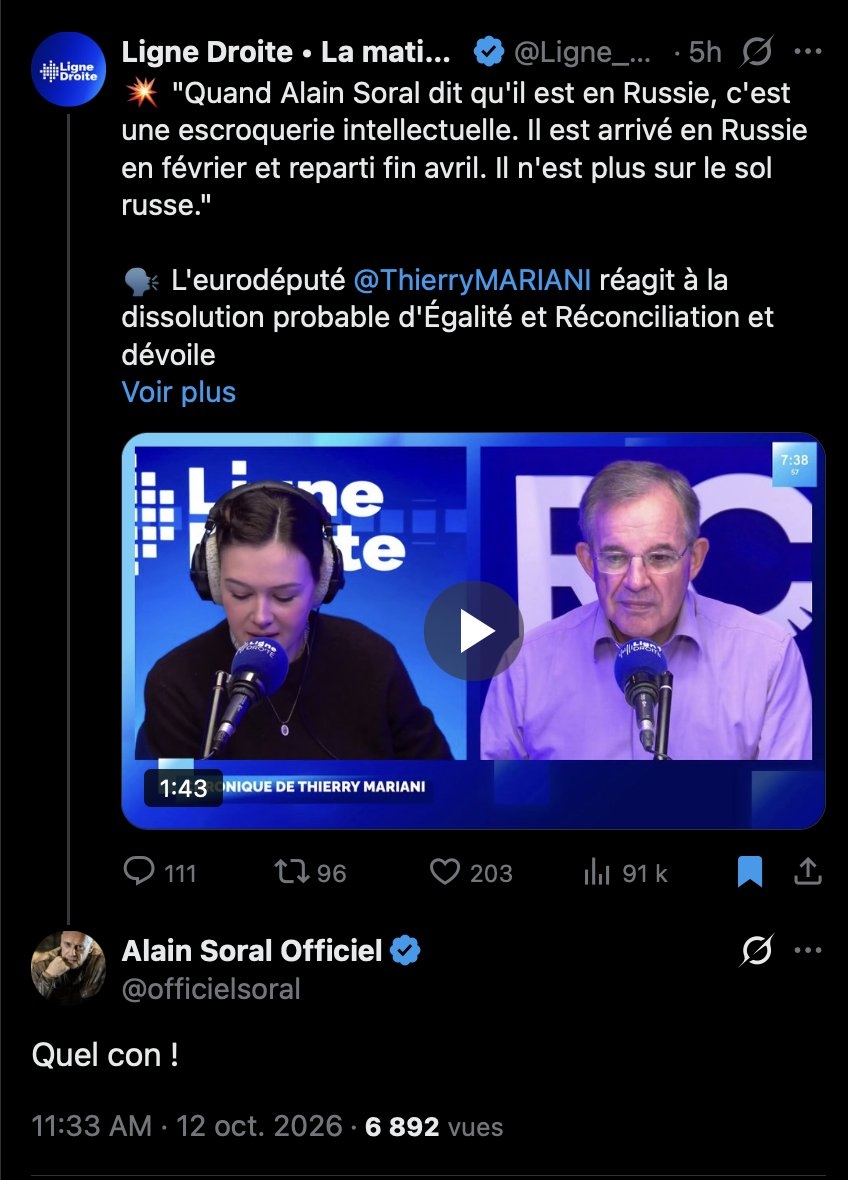
Task: Open the 12 oct. 2026 timestamp
Action: coord(259,1126)
